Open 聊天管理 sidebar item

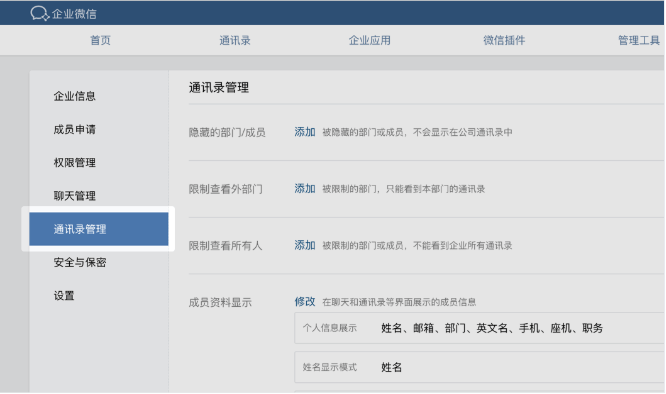(x=75, y=196)
